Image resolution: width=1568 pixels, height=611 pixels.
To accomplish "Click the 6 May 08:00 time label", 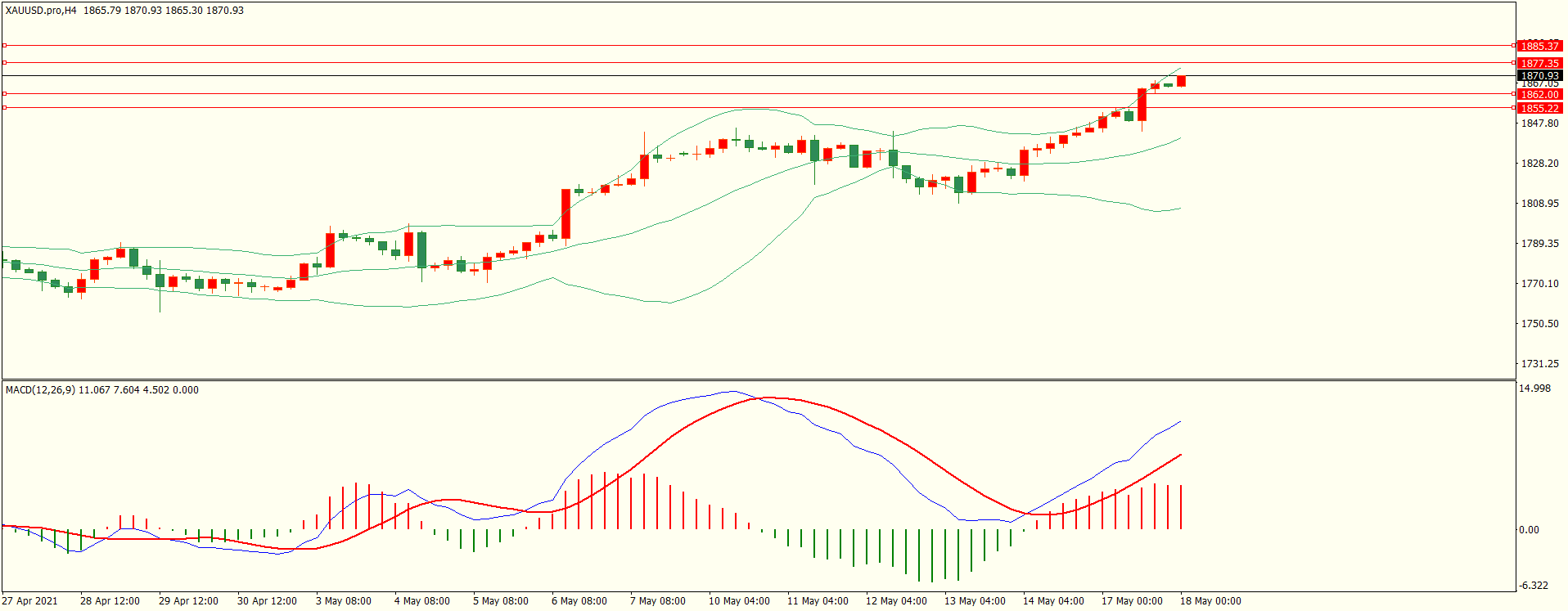I will click(579, 601).
